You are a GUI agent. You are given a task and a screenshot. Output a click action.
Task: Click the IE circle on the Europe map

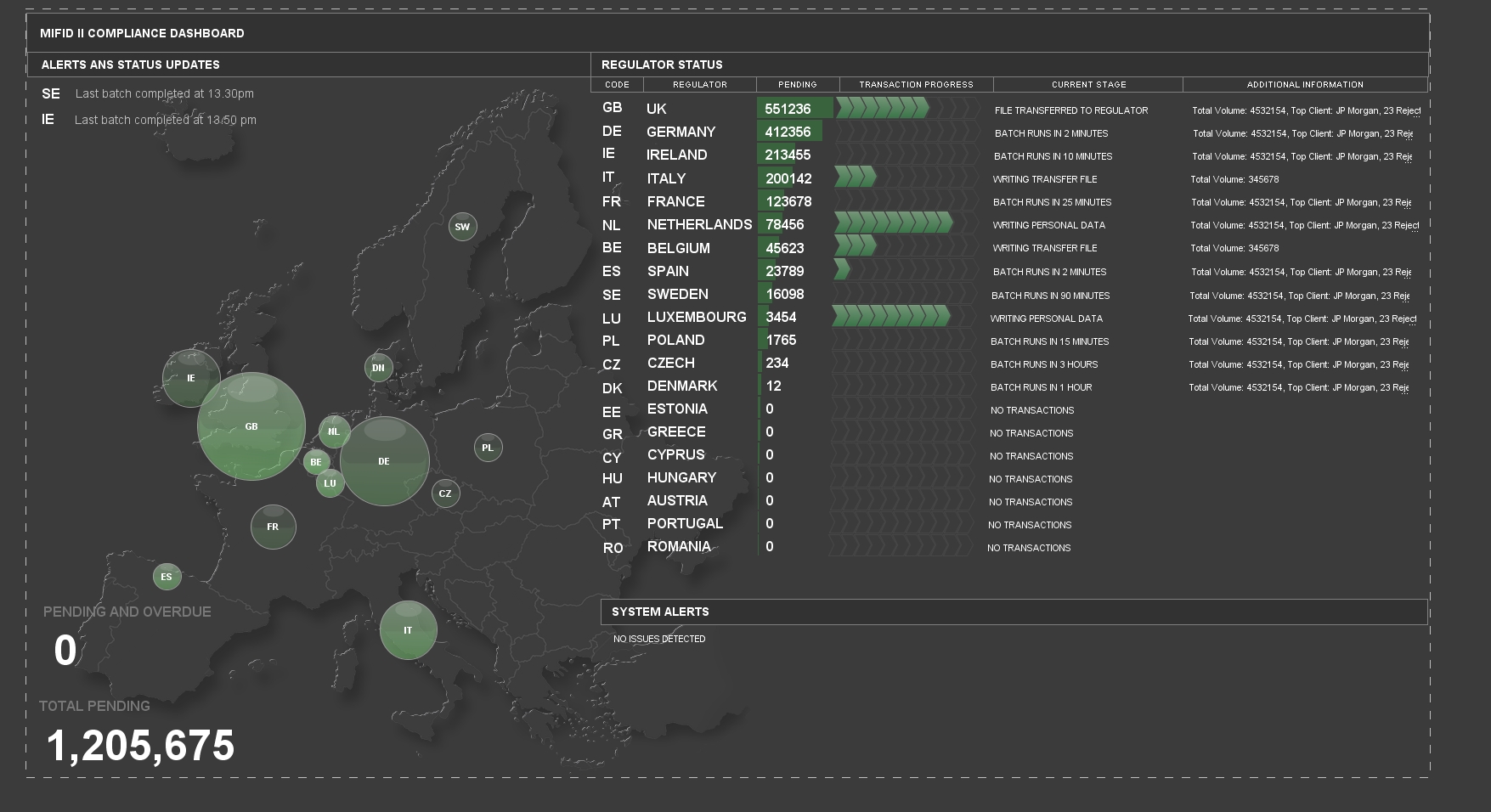pyautogui.click(x=190, y=377)
